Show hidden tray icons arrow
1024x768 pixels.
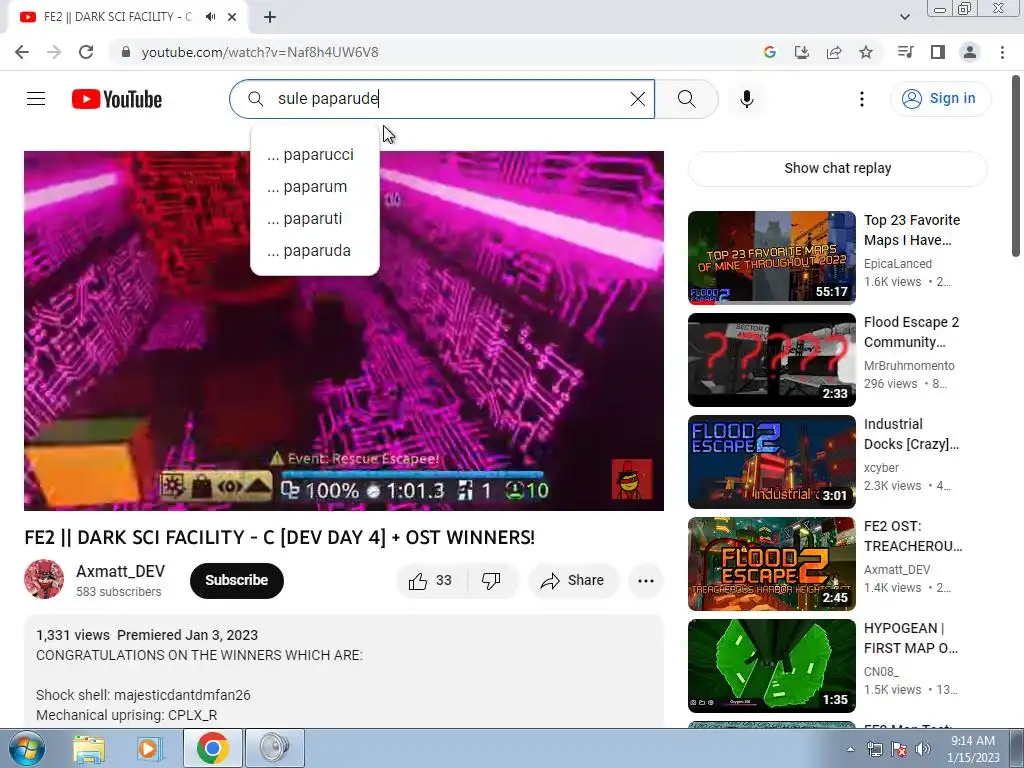(850, 749)
